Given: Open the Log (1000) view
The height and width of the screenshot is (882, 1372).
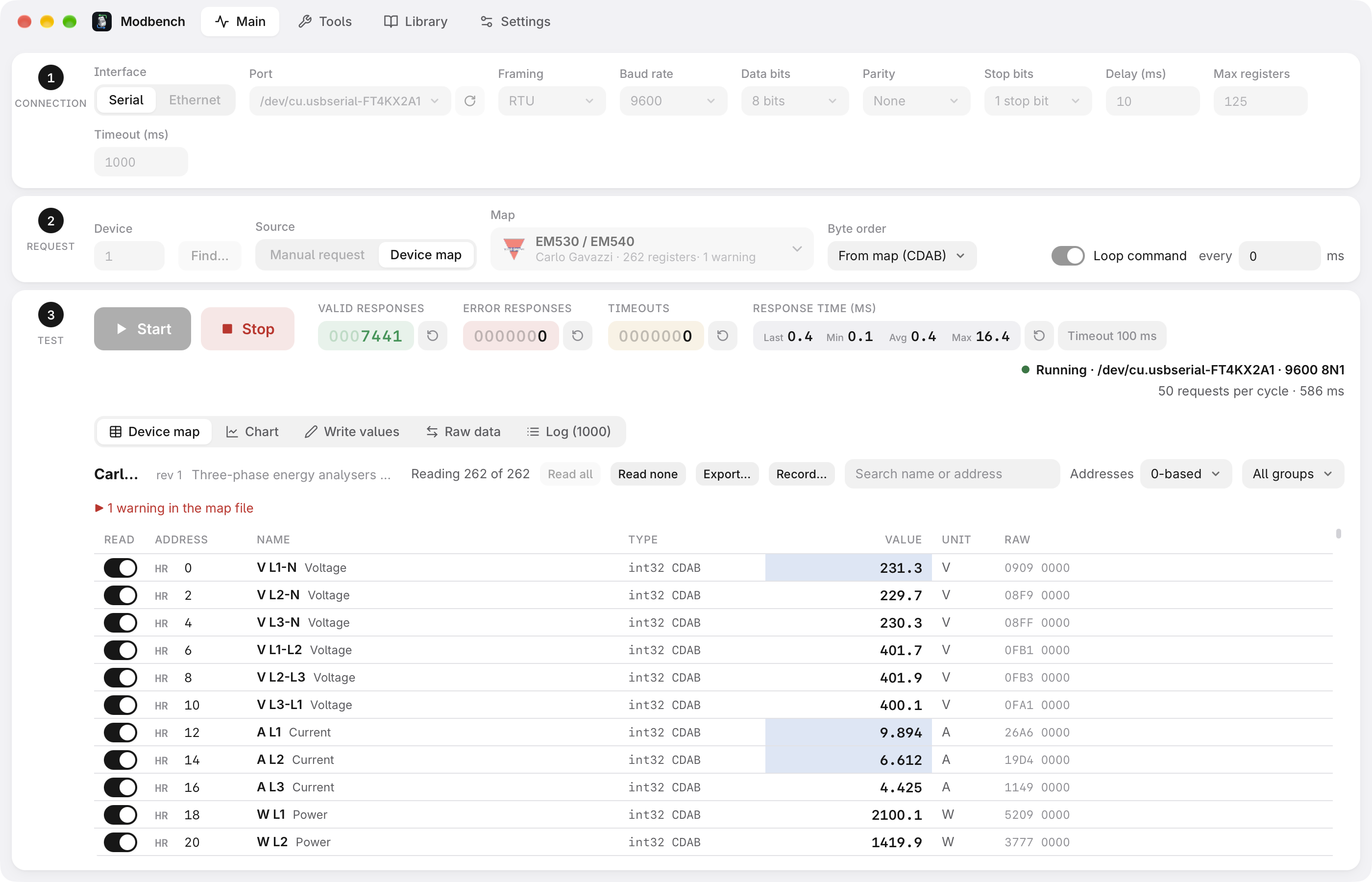Looking at the screenshot, I should (569, 432).
